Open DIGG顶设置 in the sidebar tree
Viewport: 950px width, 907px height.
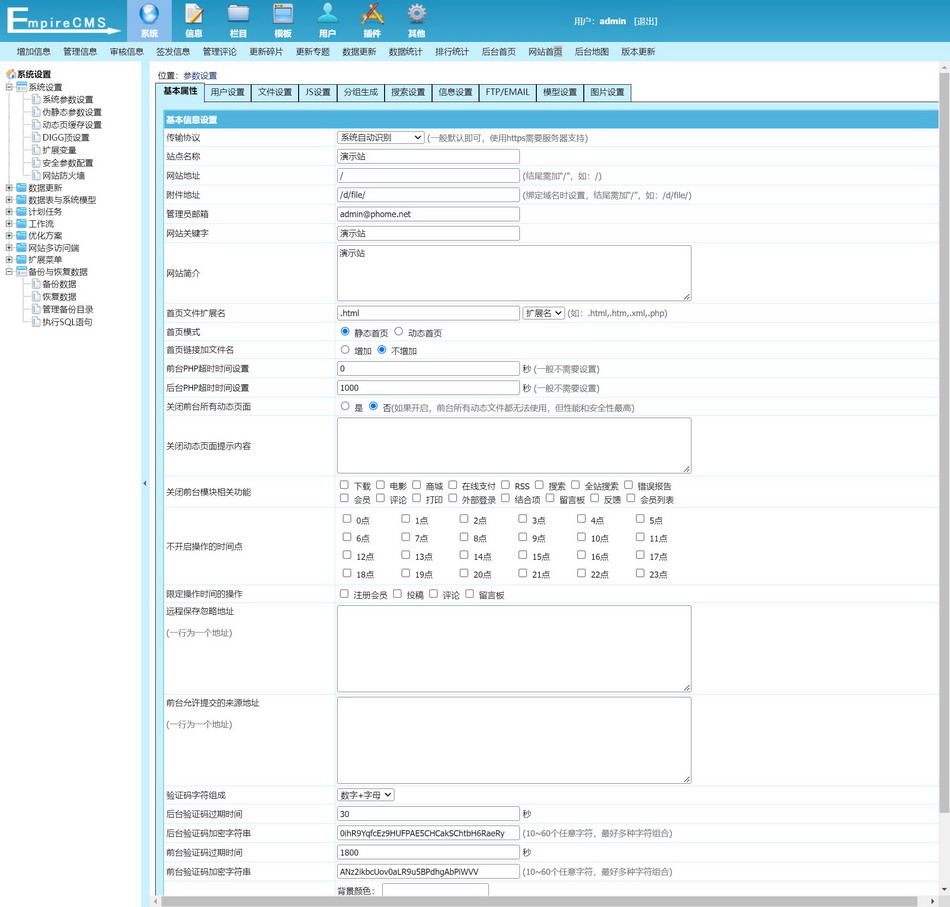click(x=65, y=138)
